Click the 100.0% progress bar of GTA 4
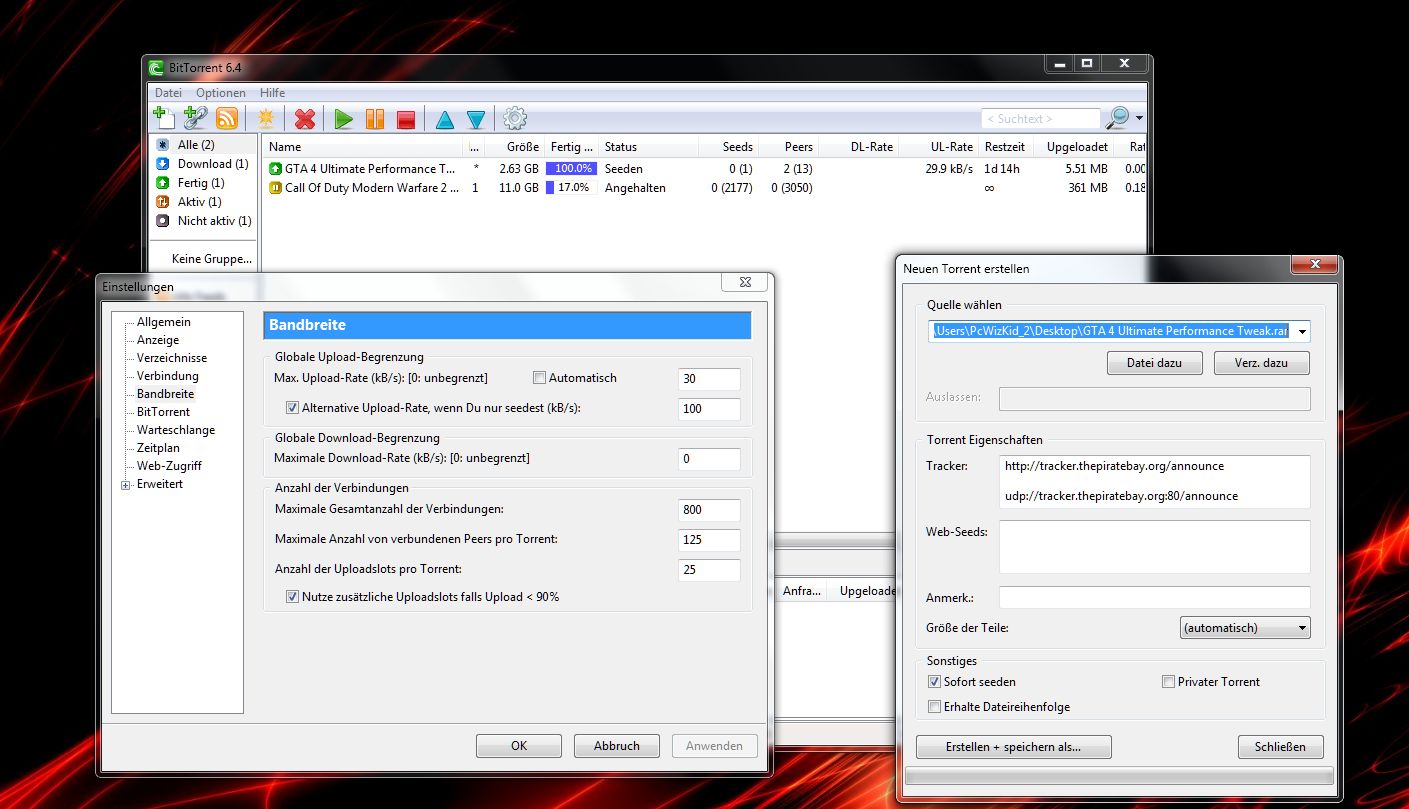The width and height of the screenshot is (1409, 809). [572, 169]
